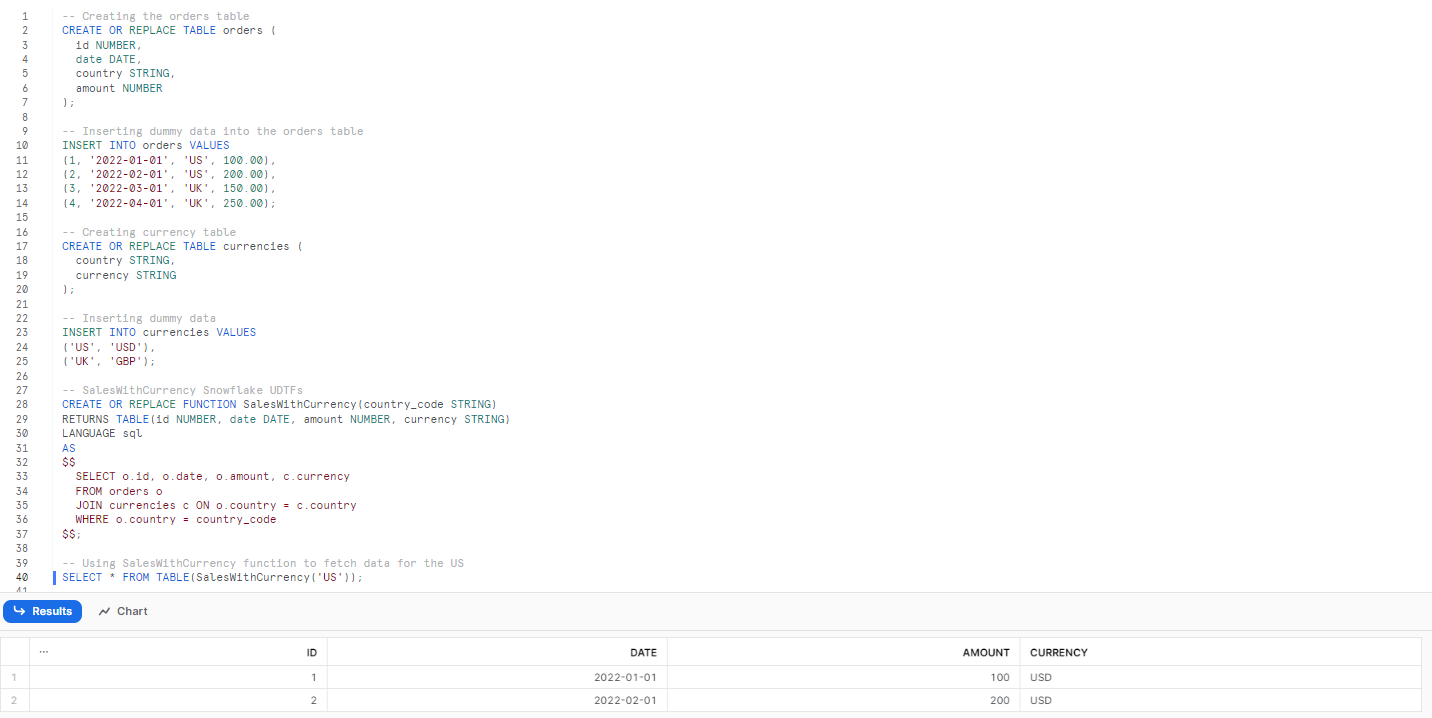The height and width of the screenshot is (718, 1432).
Task: Click the CREATE OR REPLACE FUNCTION line
Action: 279,404
